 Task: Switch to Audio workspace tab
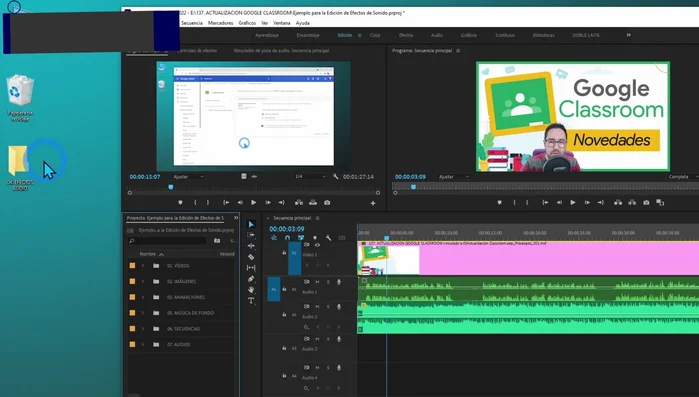(x=437, y=35)
